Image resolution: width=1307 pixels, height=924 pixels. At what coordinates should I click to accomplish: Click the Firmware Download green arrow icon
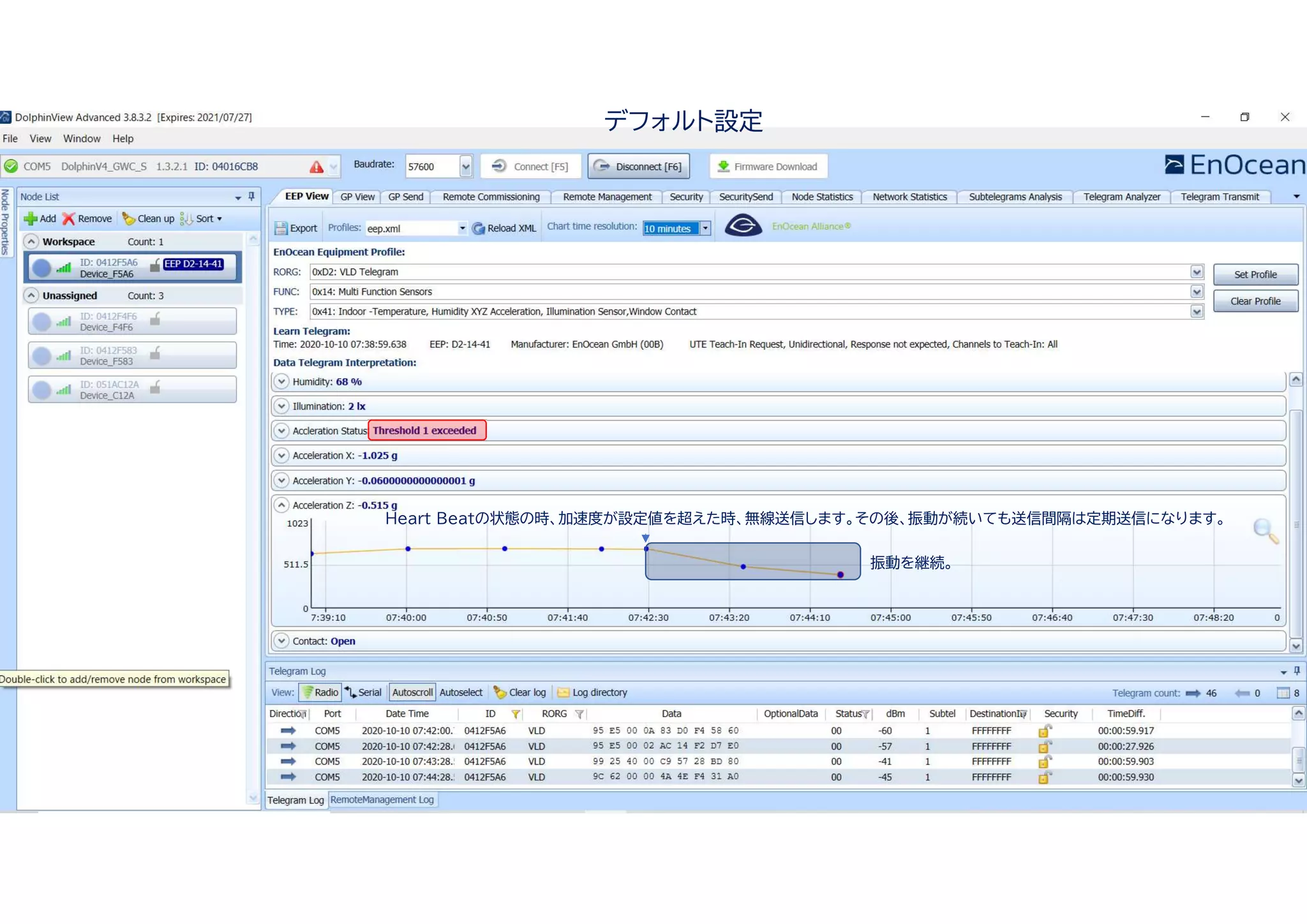click(x=724, y=167)
